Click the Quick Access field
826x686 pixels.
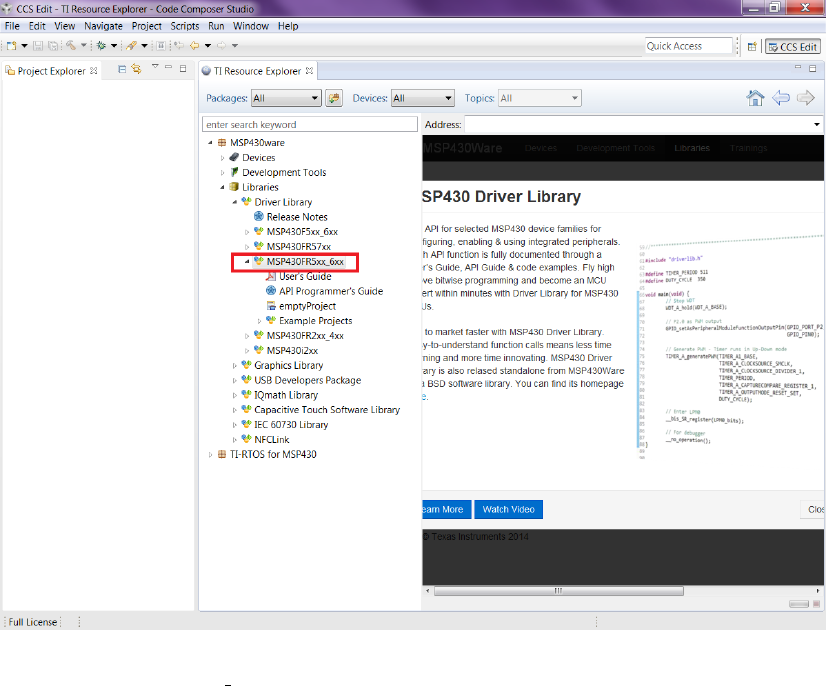(x=689, y=46)
